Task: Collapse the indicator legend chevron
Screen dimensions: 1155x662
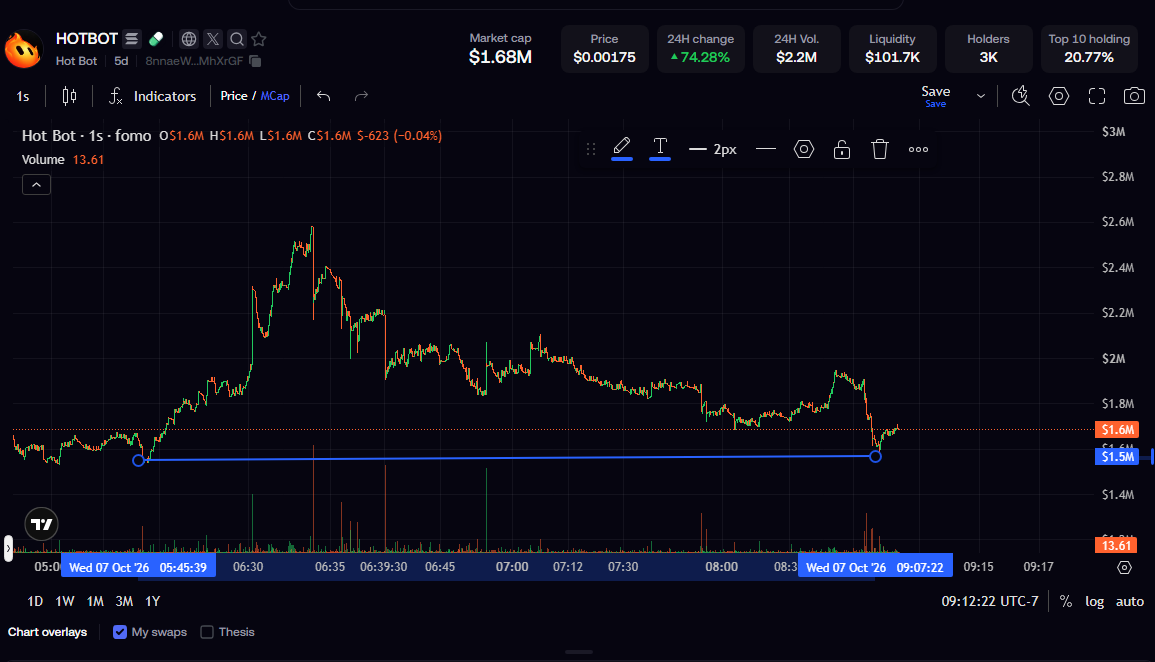Action: 36,184
